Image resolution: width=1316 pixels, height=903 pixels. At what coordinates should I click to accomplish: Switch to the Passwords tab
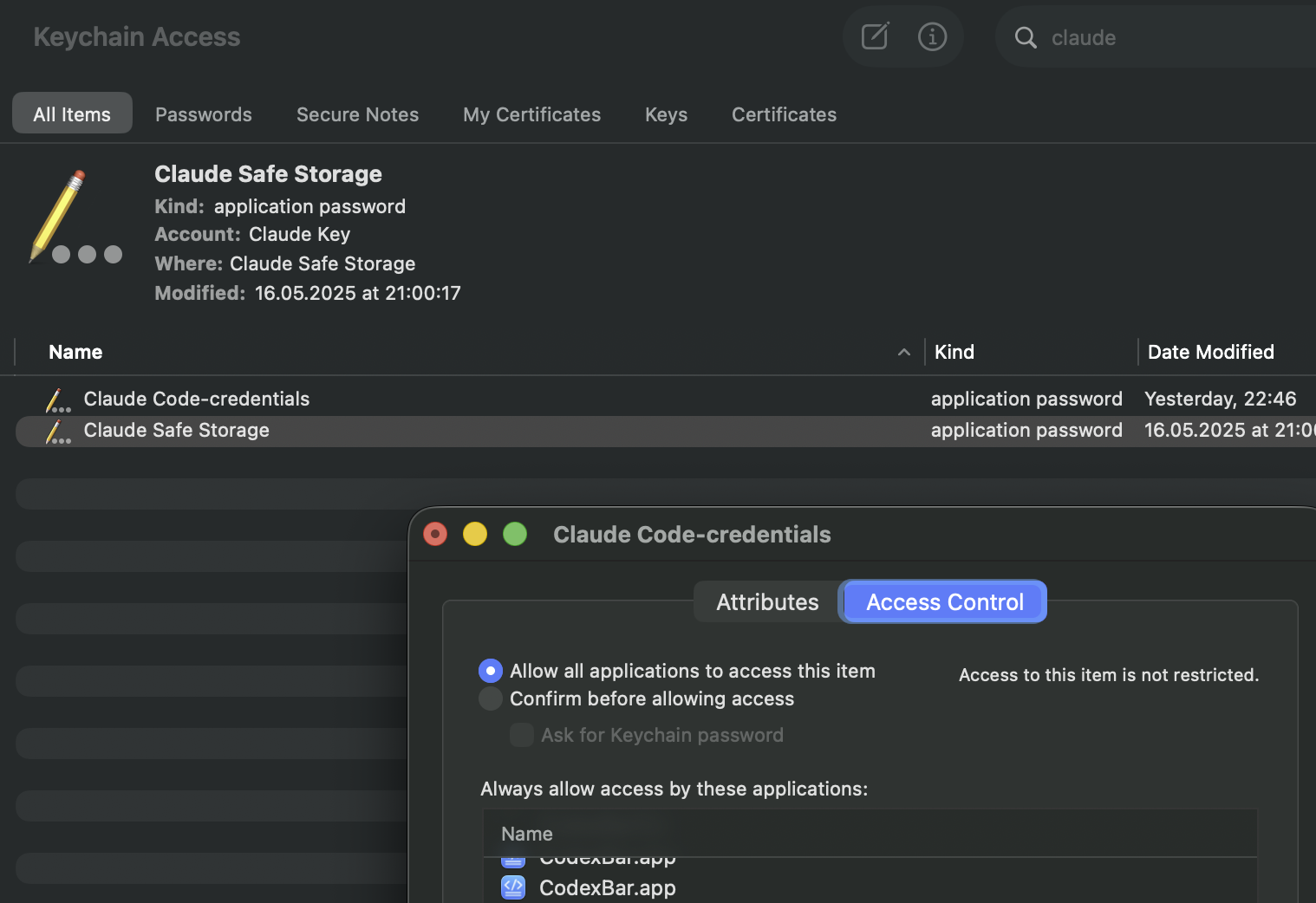204,114
